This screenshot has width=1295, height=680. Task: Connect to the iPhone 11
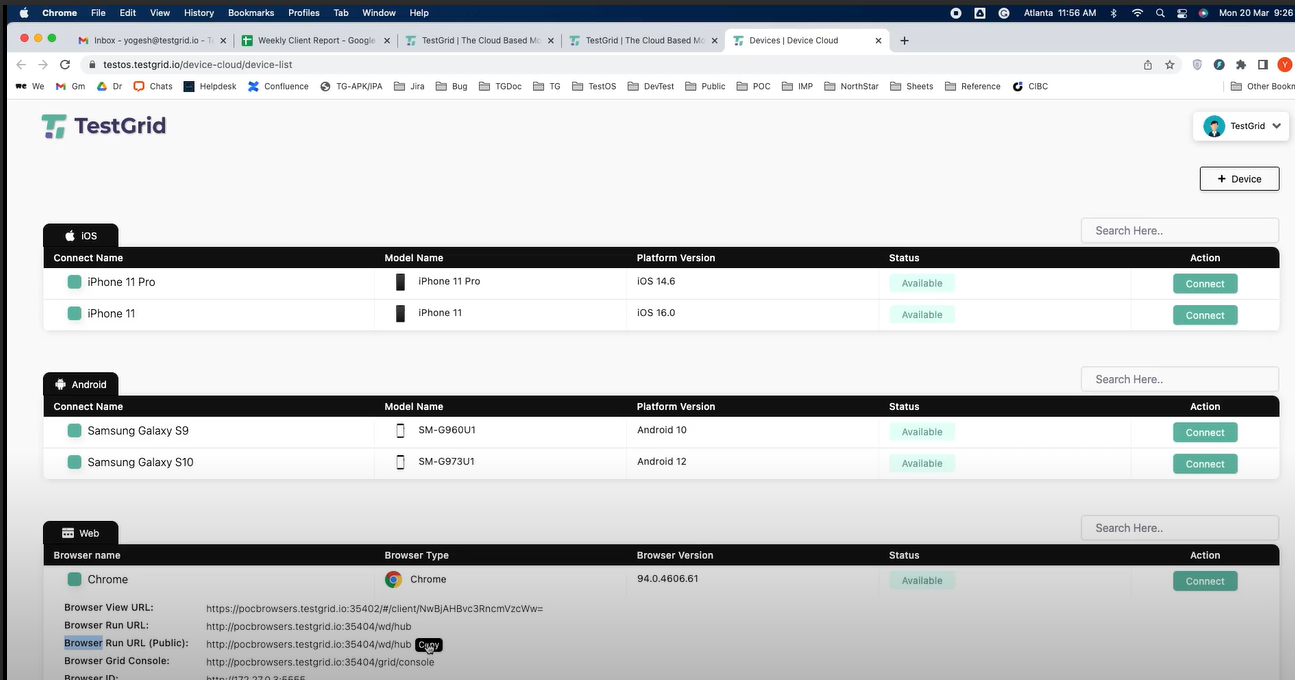coord(1205,315)
